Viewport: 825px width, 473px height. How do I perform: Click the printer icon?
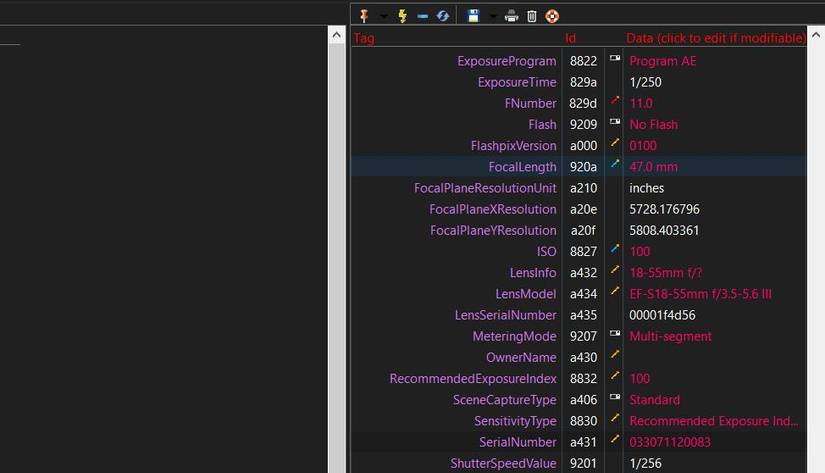[512, 16]
